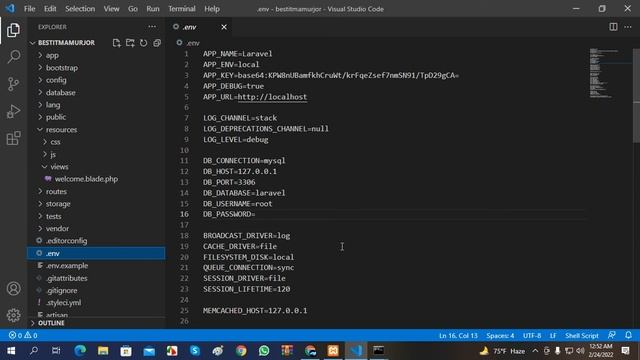640x360 pixels.
Task: Open Skype from the taskbar
Action: coord(195,351)
